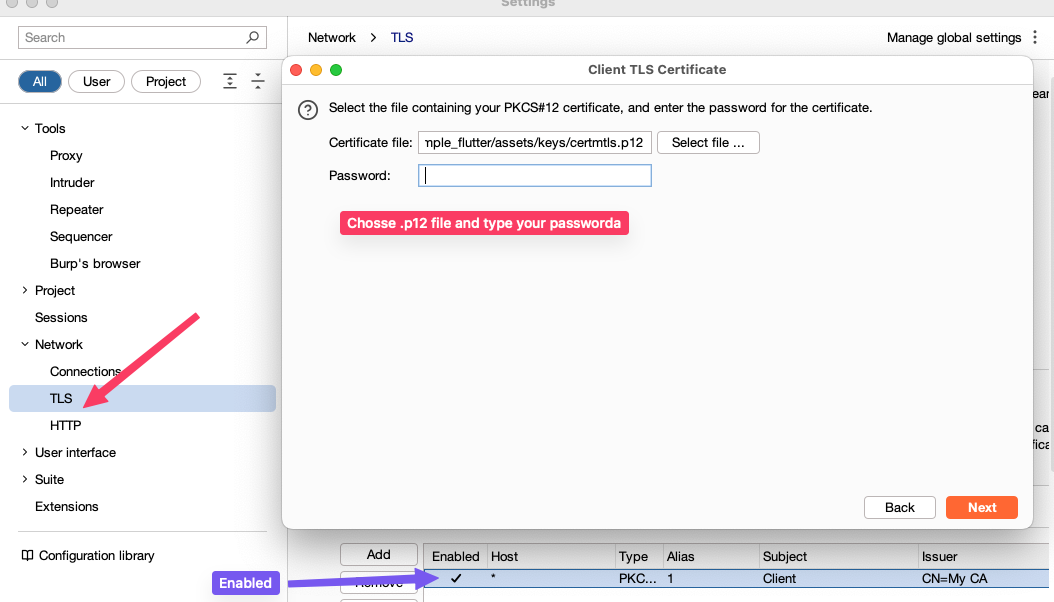Click the Select file button

click(x=708, y=143)
